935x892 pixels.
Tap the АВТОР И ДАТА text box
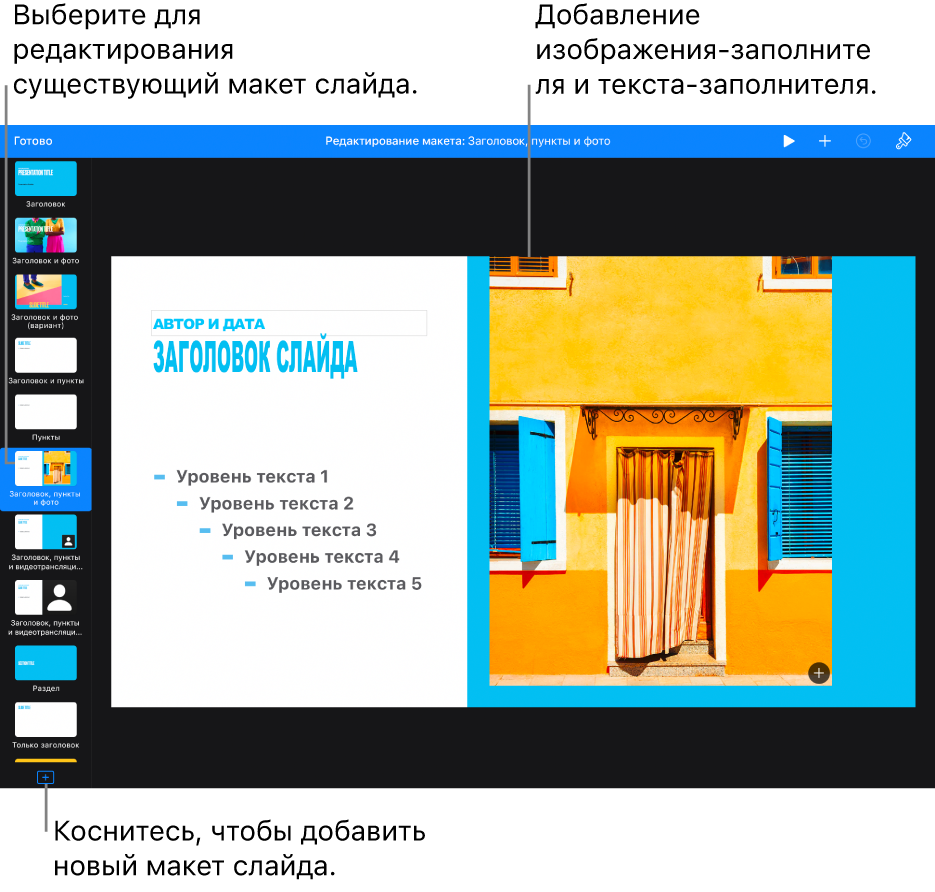289,323
